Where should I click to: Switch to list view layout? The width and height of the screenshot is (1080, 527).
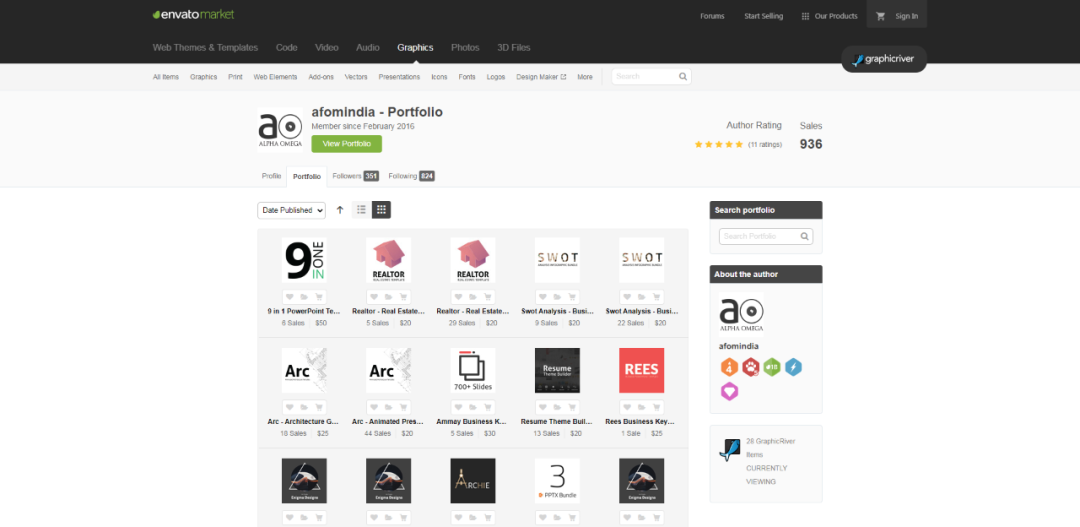[x=361, y=209]
